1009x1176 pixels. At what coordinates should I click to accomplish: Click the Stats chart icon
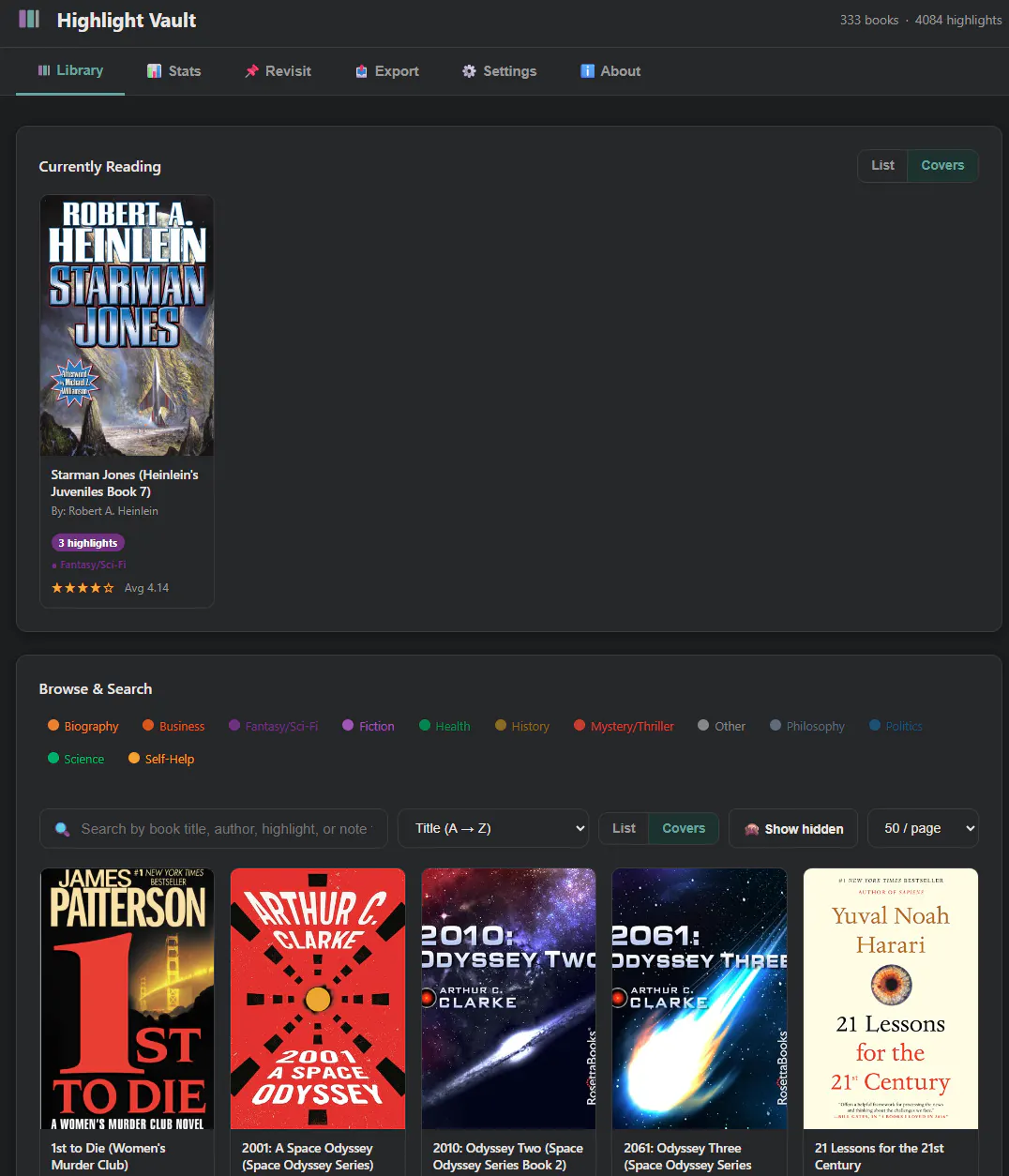point(155,71)
